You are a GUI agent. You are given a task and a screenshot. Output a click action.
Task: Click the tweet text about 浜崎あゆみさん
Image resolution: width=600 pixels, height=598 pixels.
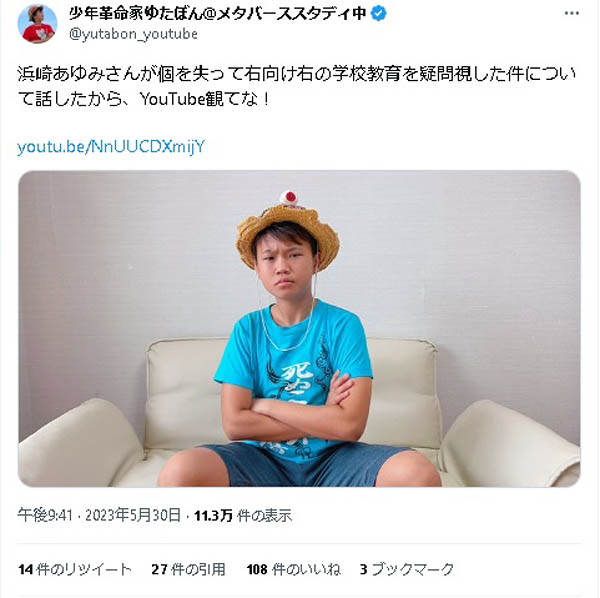pos(297,87)
